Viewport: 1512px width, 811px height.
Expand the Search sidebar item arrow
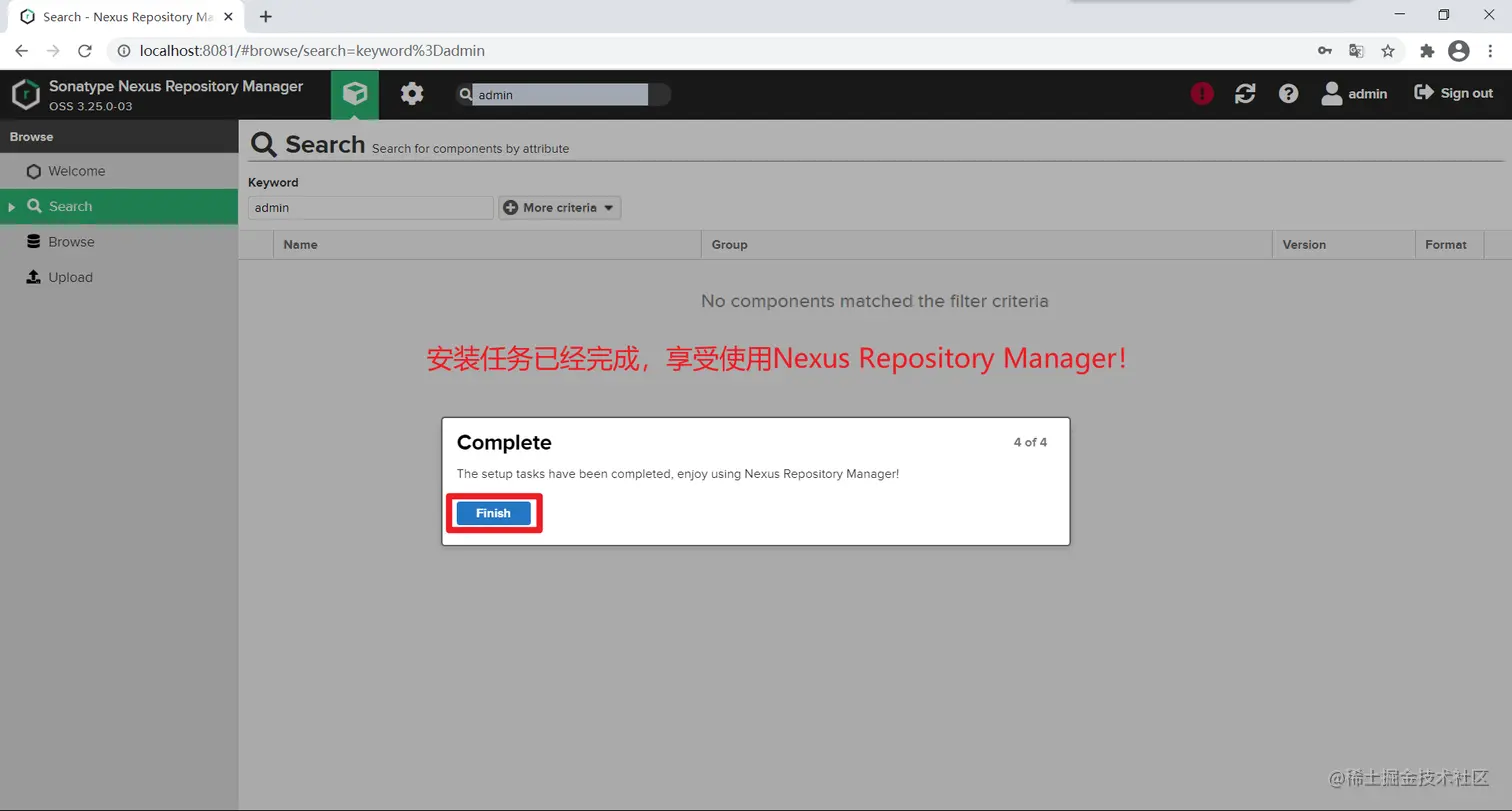11,207
